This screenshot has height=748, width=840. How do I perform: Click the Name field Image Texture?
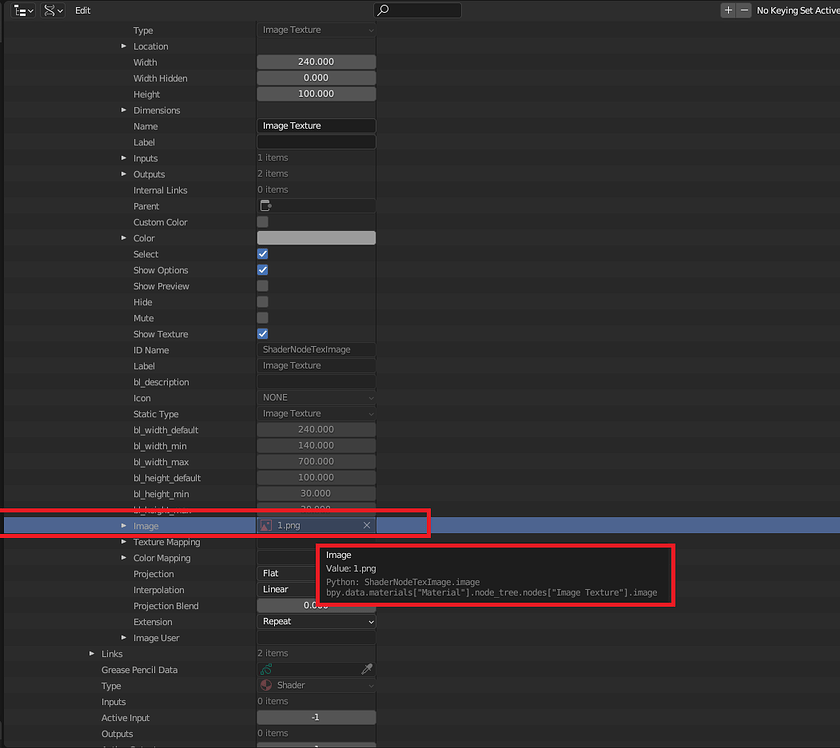point(316,126)
